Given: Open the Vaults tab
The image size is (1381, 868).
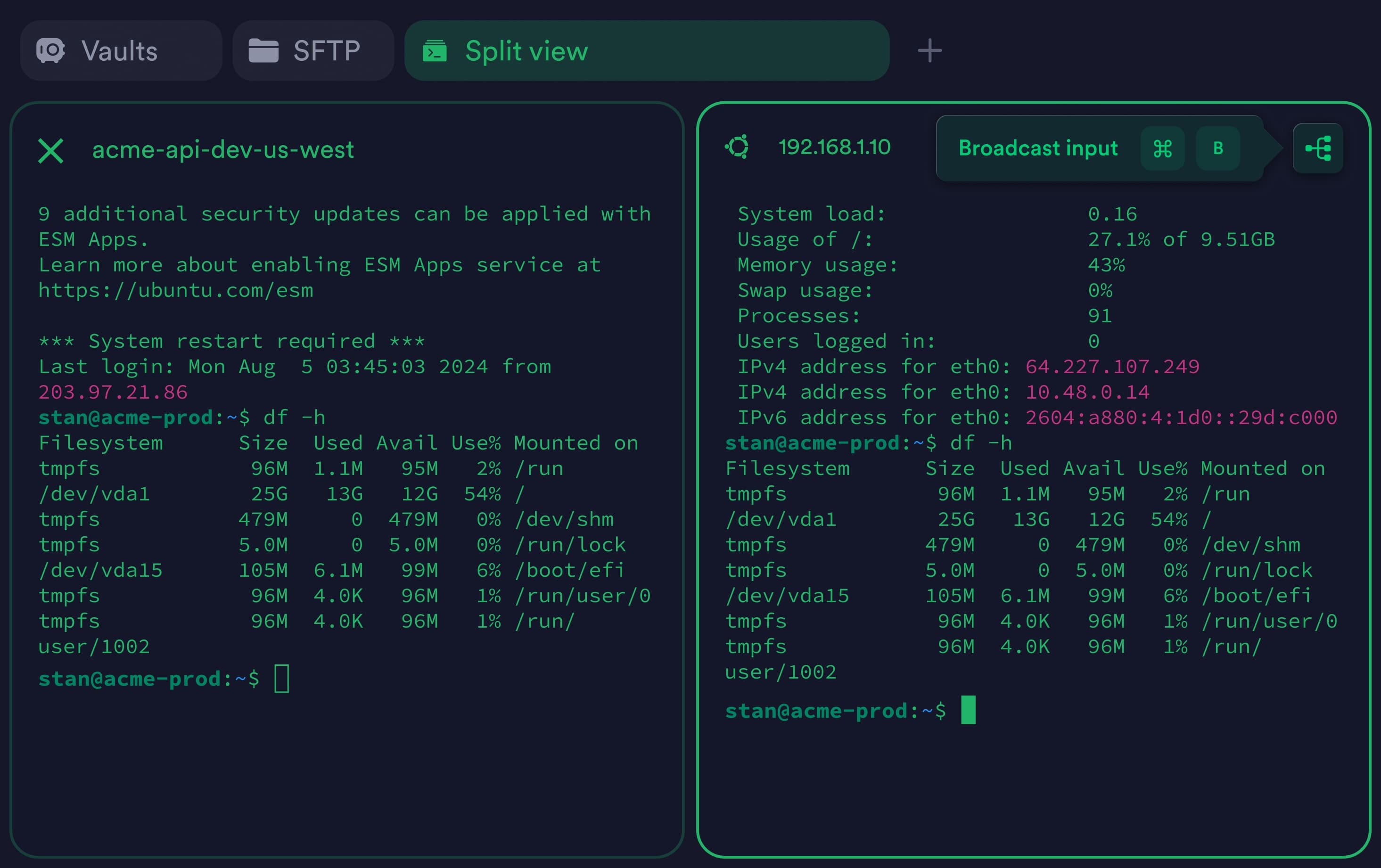Looking at the screenshot, I should pyautogui.click(x=121, y=50).
